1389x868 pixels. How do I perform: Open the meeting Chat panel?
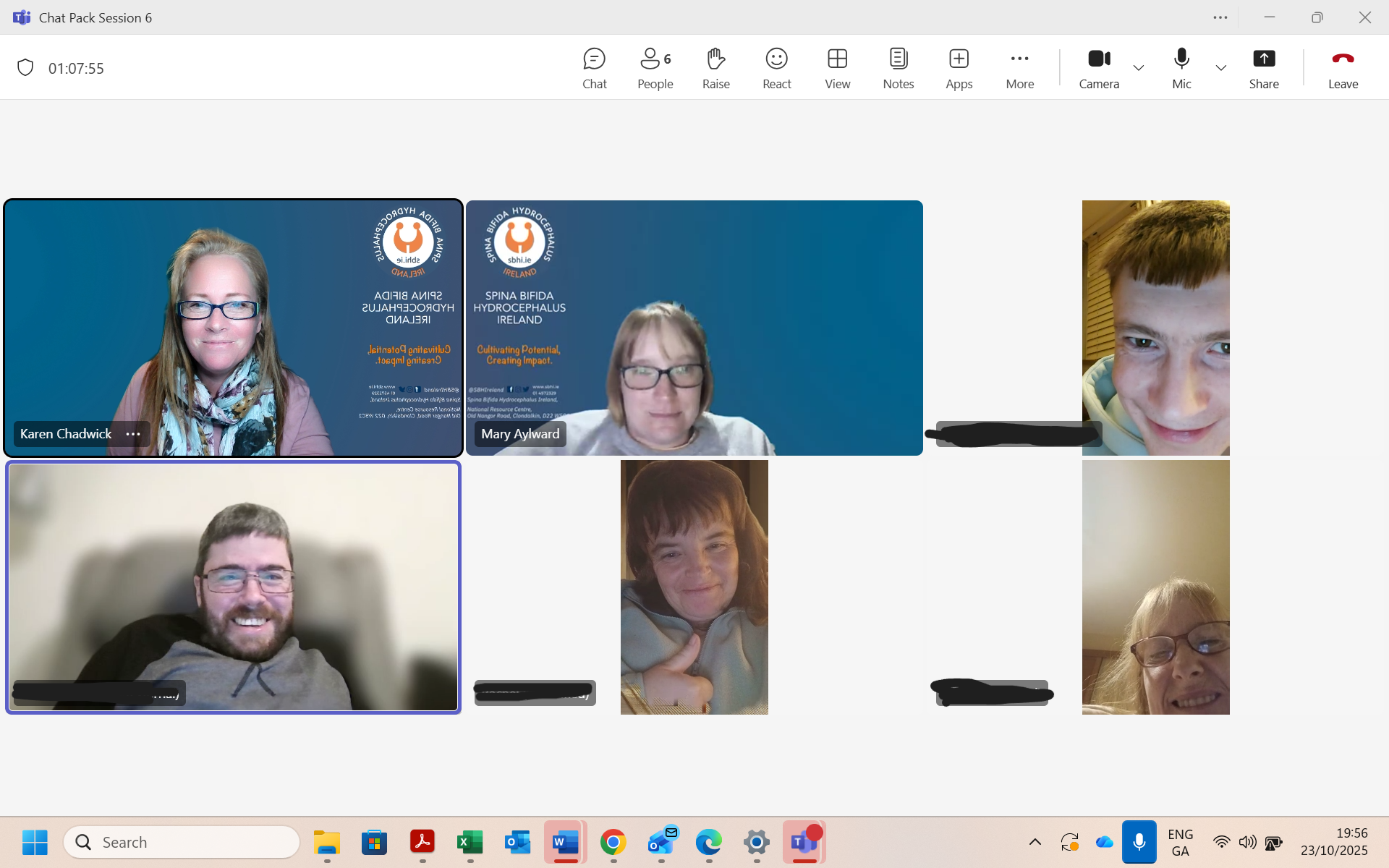594,68
